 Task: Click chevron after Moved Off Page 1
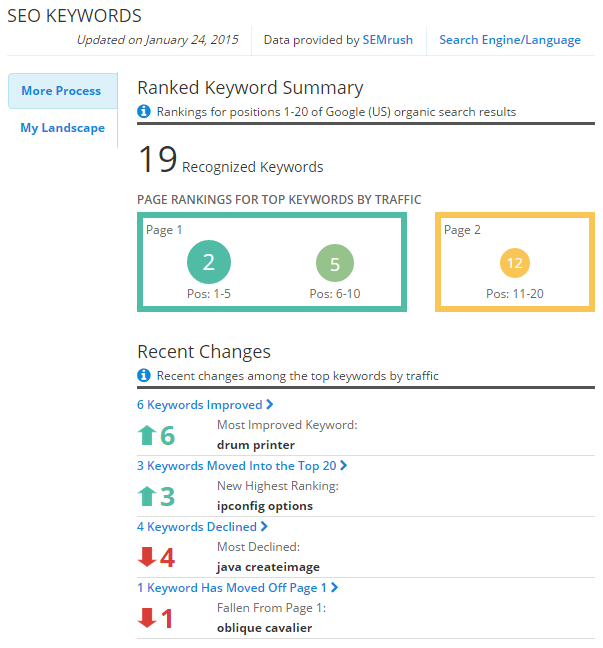[334, 587]
